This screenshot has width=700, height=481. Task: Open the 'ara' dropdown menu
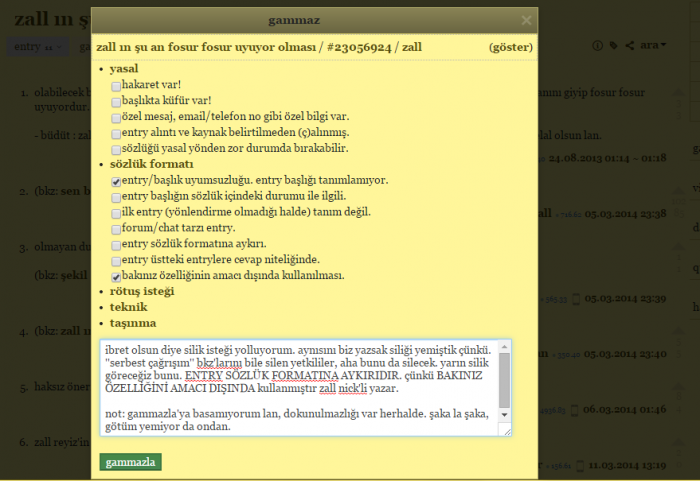tap(654, 46)
